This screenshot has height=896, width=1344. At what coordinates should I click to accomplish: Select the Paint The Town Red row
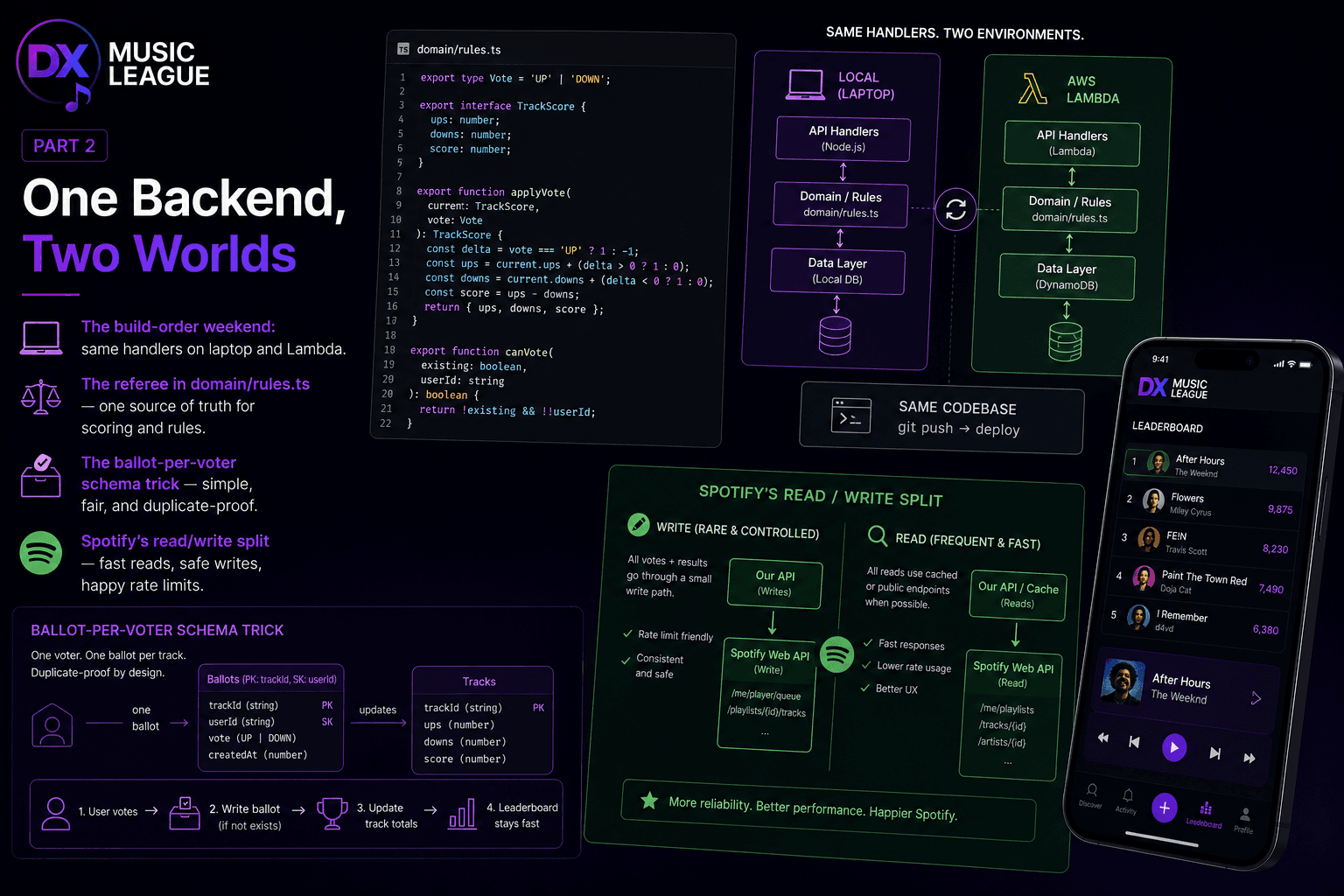(x=1200, y=583)
